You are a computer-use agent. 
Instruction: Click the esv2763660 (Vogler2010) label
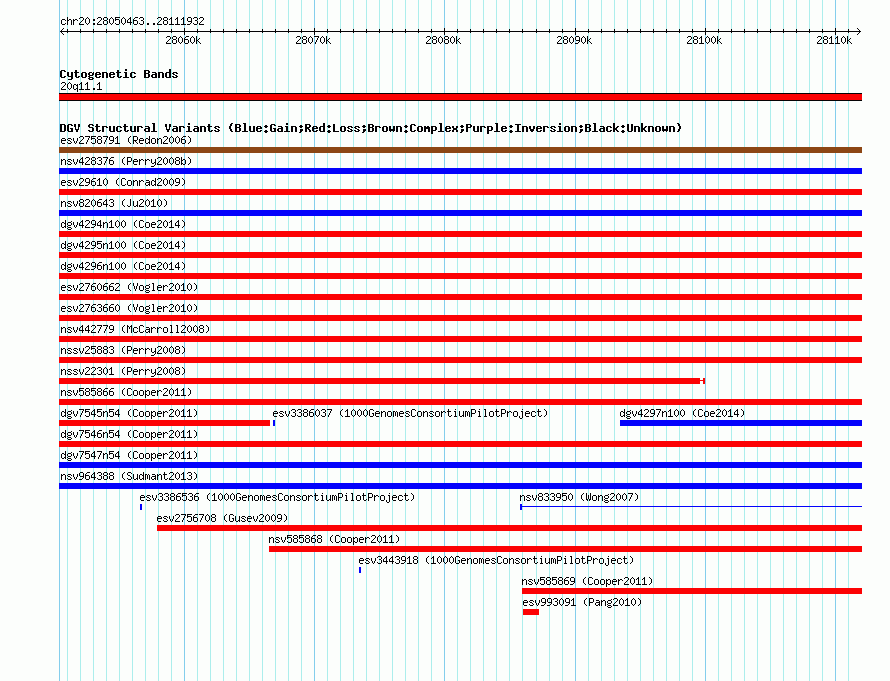(x=129, y=308)
